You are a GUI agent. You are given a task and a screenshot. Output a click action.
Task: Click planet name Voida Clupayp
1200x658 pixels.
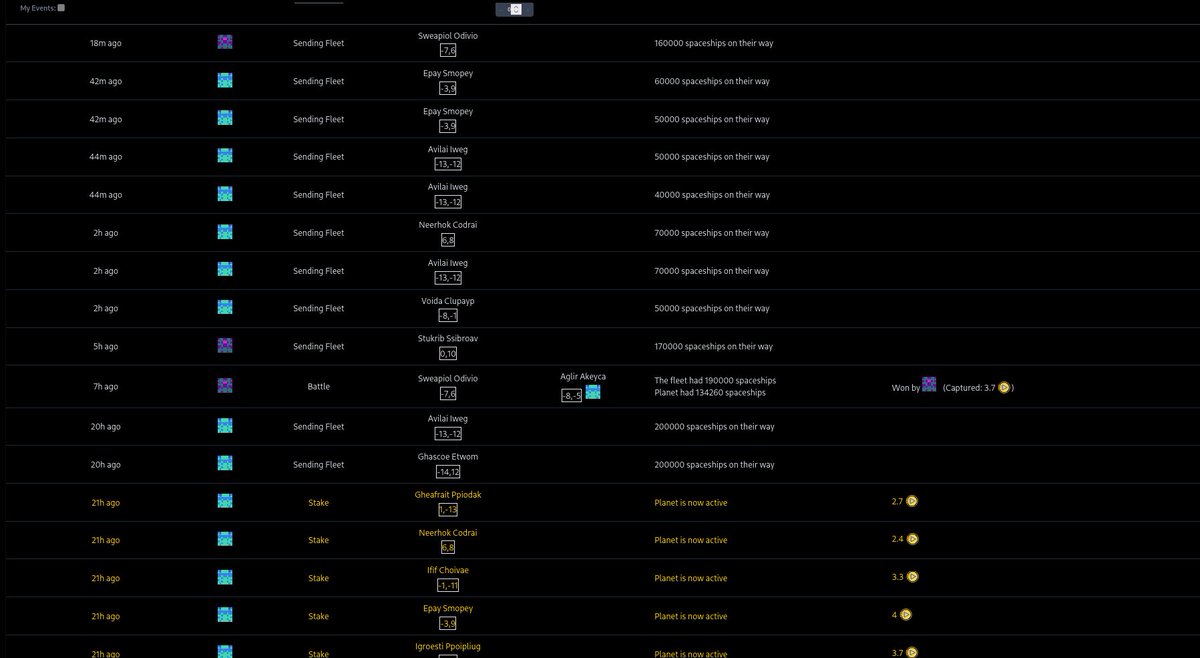448,301
